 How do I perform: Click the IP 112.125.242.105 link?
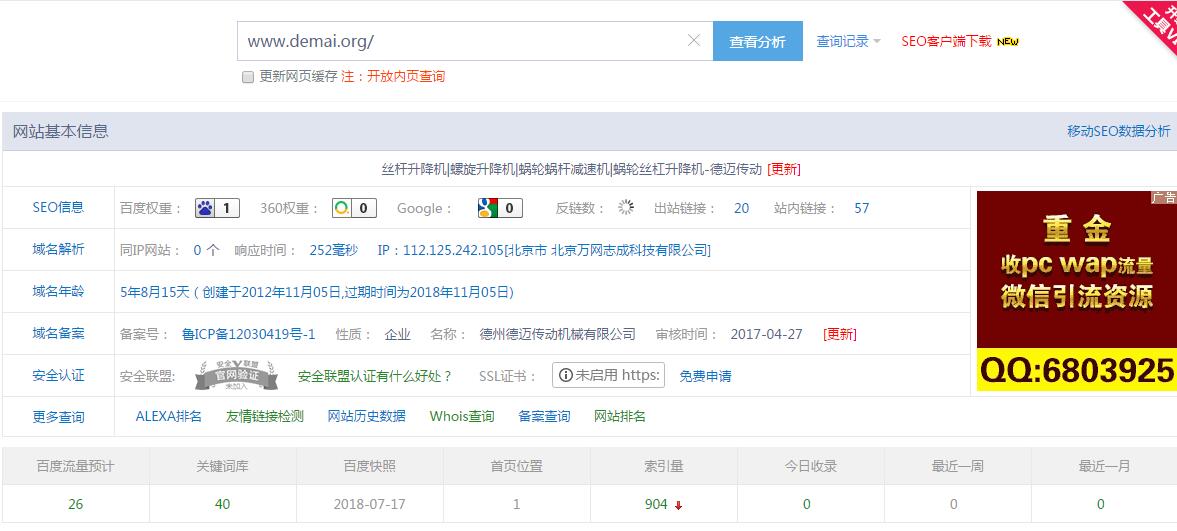(544, 250)
